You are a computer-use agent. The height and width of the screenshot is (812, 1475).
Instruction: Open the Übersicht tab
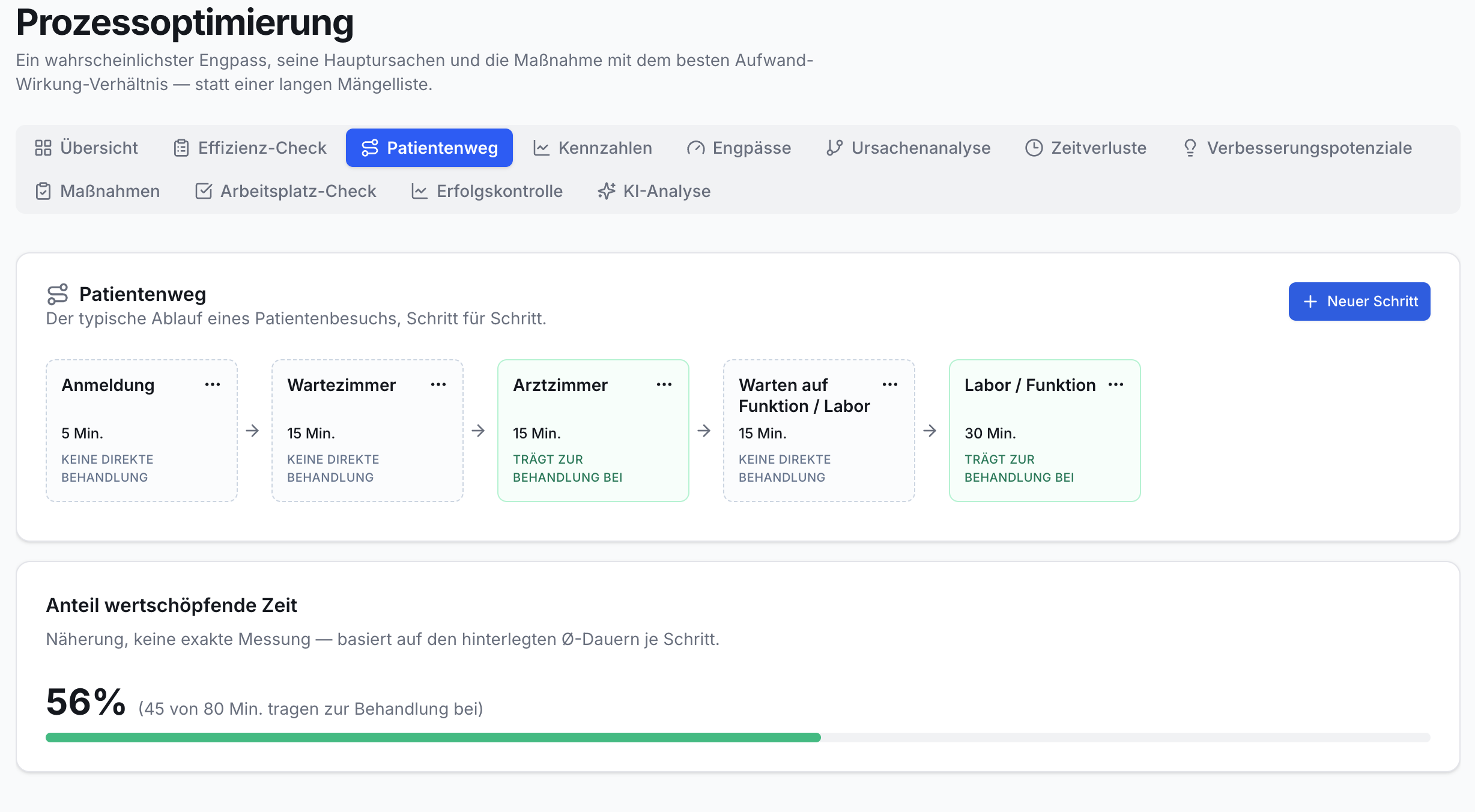coord(86,148)
